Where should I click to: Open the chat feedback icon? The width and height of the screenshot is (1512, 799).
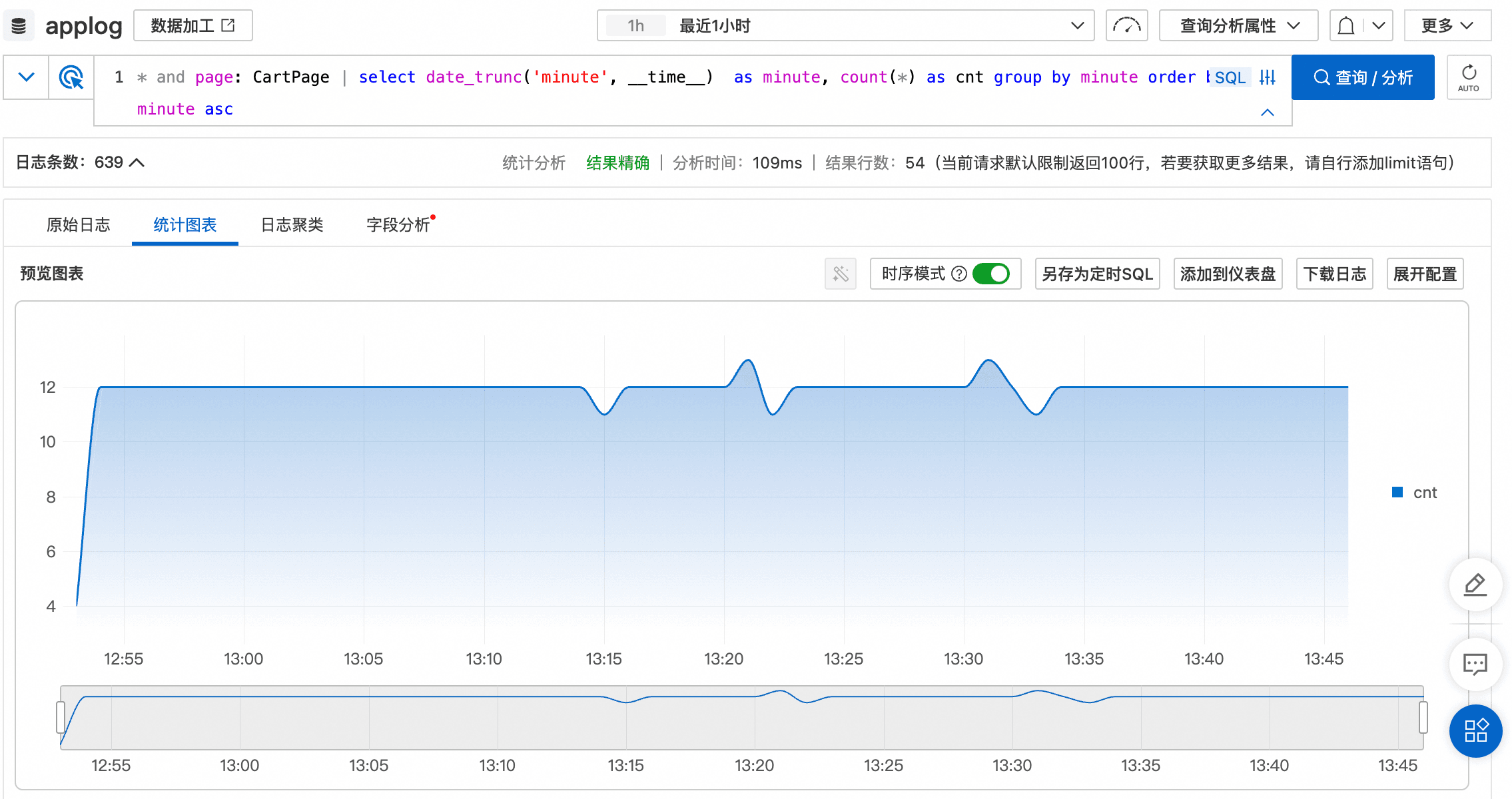1475,664
